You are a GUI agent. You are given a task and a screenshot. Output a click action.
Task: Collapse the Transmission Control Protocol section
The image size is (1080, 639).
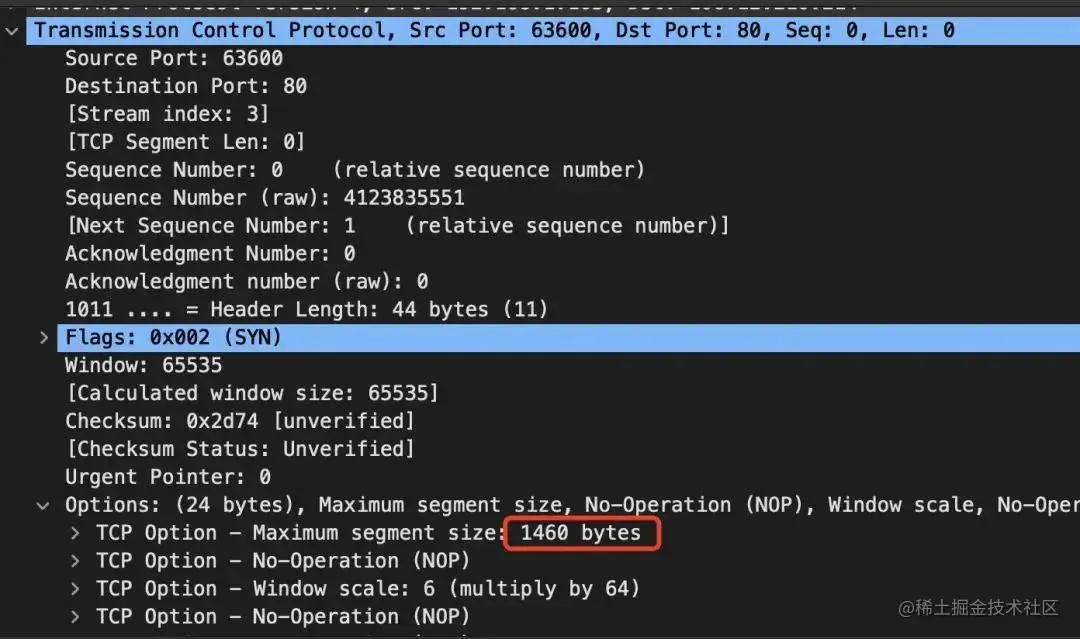tap(12, 31)
